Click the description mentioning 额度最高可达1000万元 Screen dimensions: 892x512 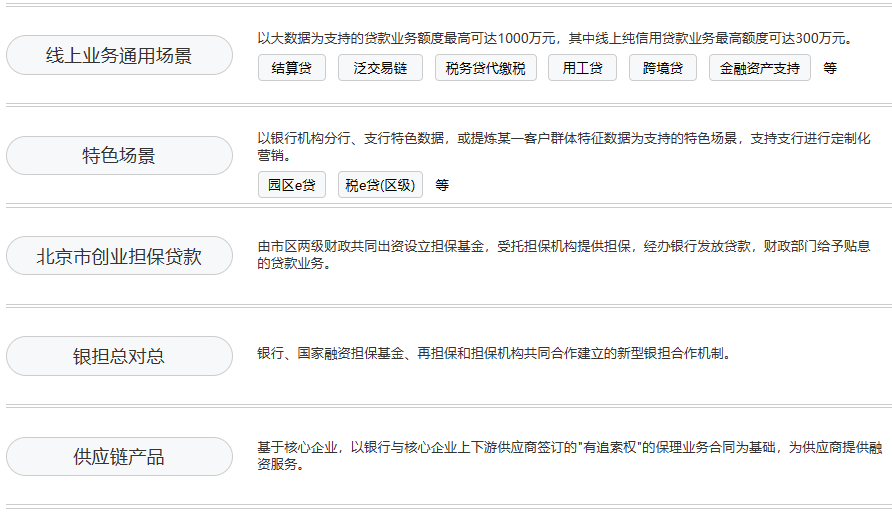(555, 38)
